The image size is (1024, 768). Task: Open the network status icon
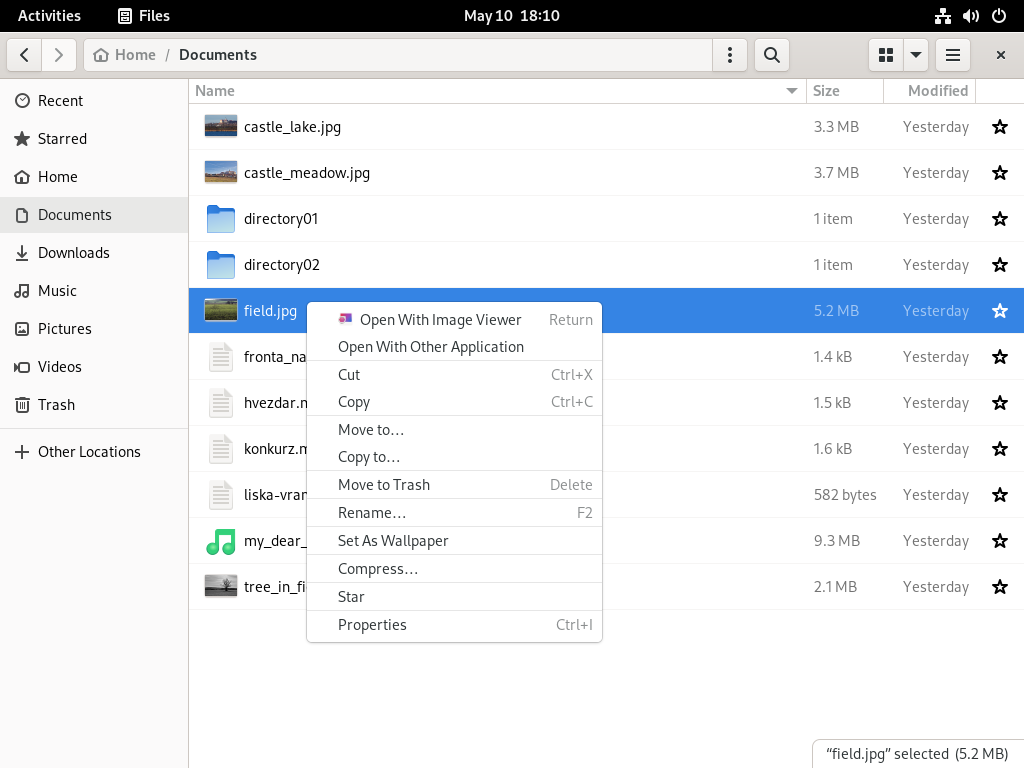point(942,16)
